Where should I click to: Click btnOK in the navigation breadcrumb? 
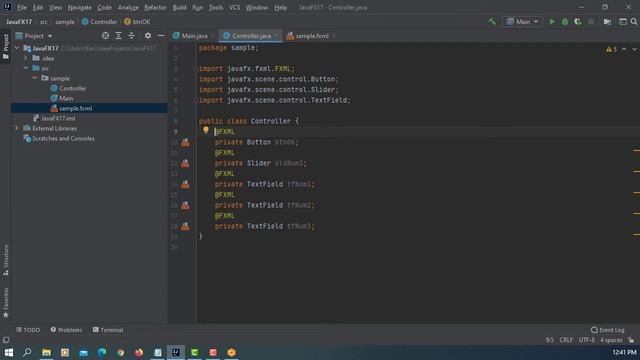141,22
